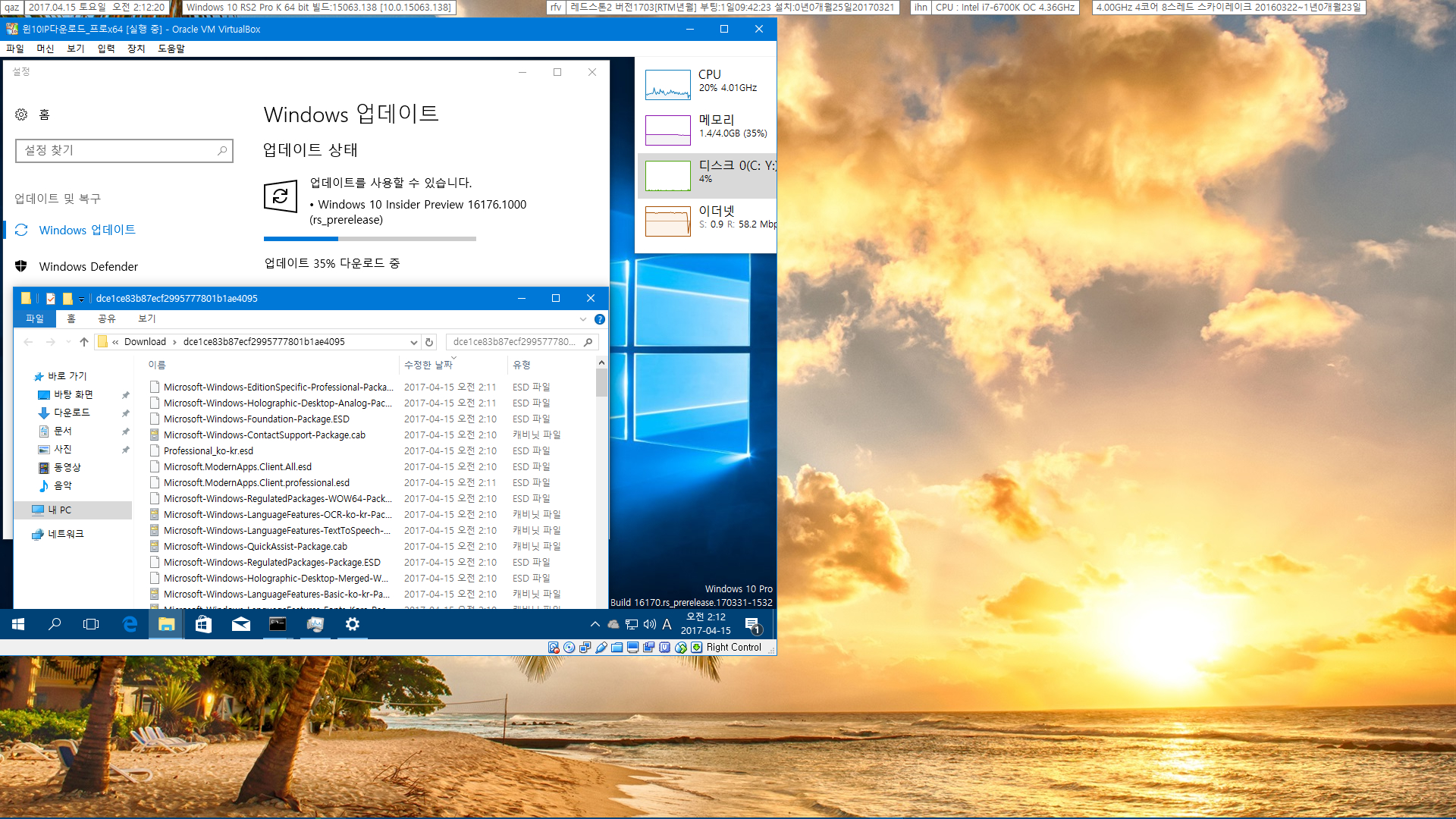Click the Explorer vertical scrollbar up arrow
Viewport: 1456px width, 819px height.
(x=601, y=363)
